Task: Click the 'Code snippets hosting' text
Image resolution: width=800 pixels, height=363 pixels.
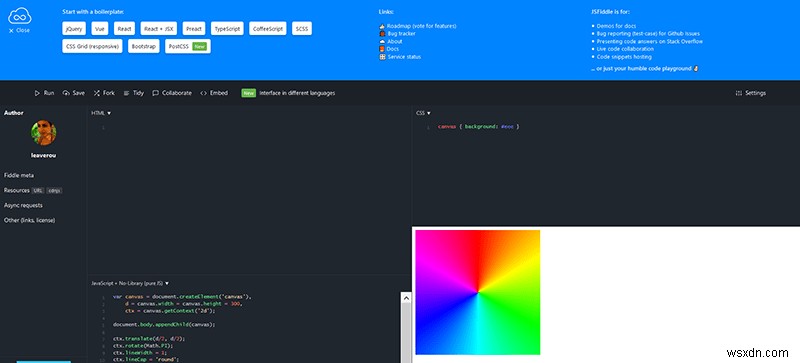Action: pos(624,57)
